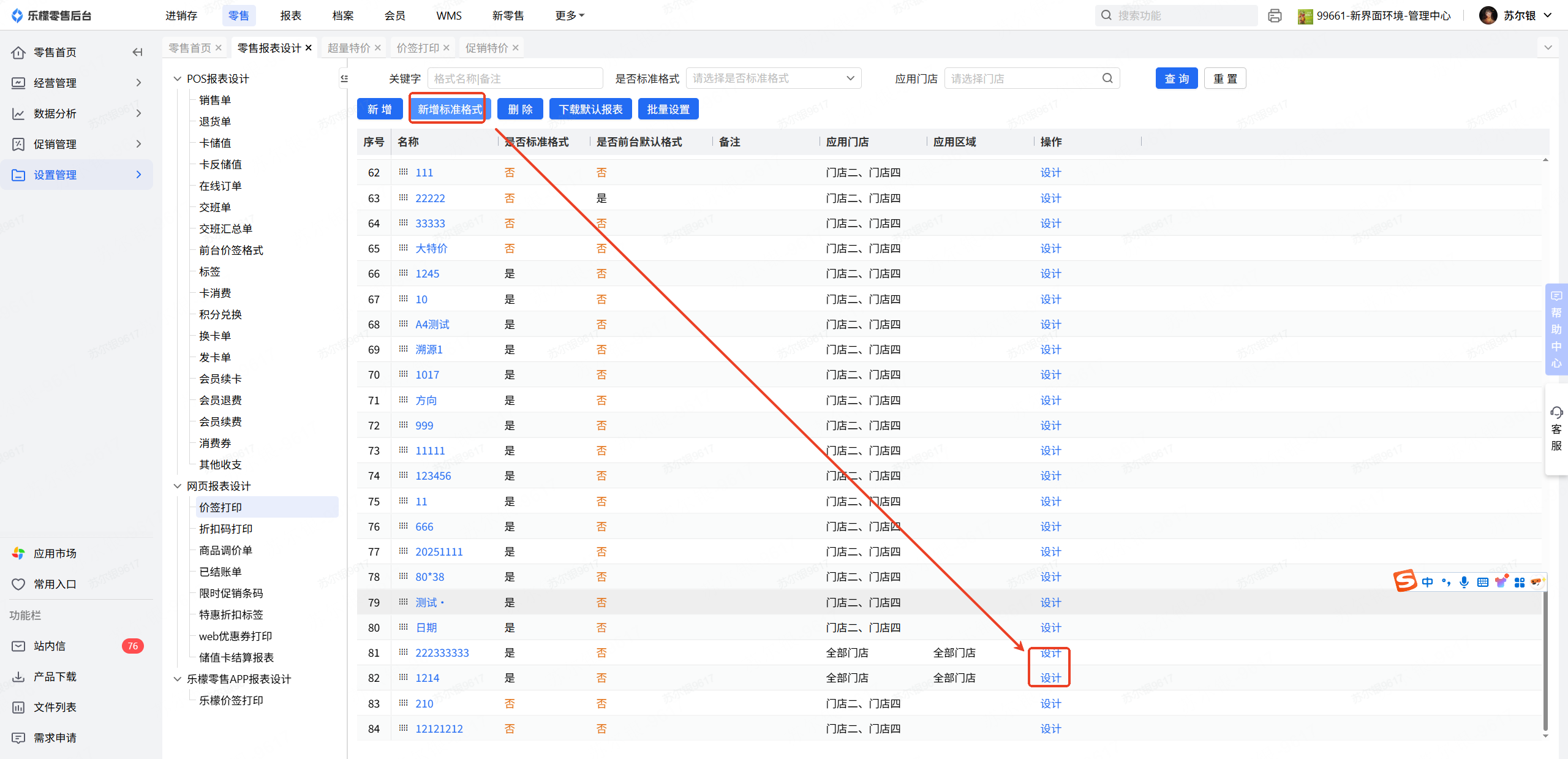Collapse the report tree panel toggle icon
The image size is (1568, 759).
pos(344,78)
